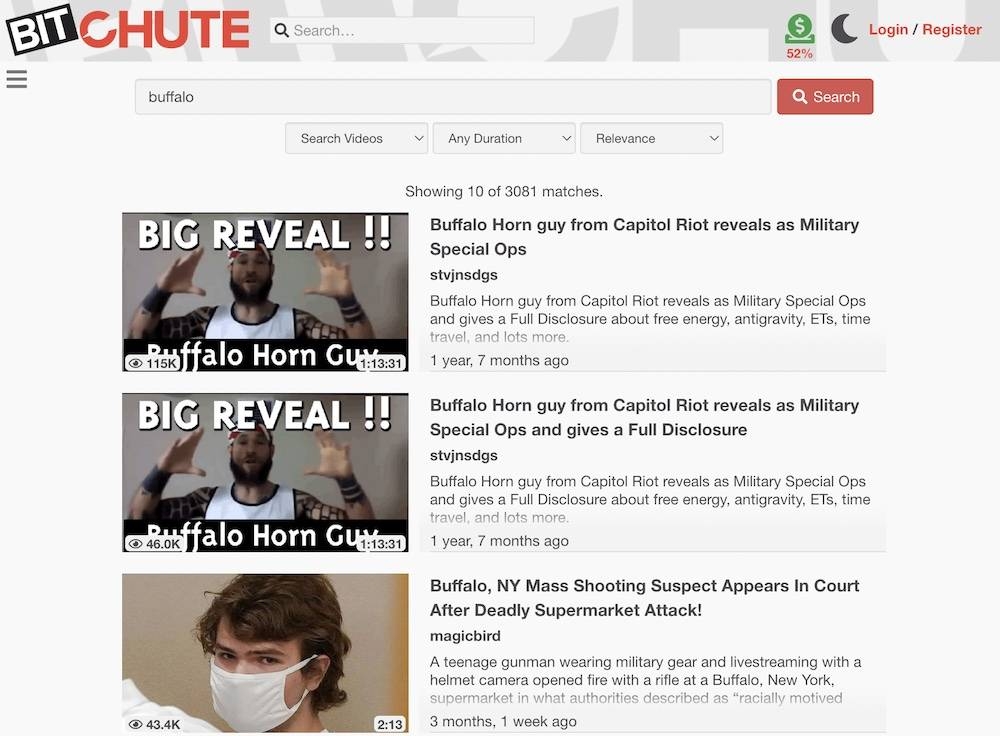Viewport: 1000px width, 736px height.
Task: Click the Register menu item
Action: (951, 29)
